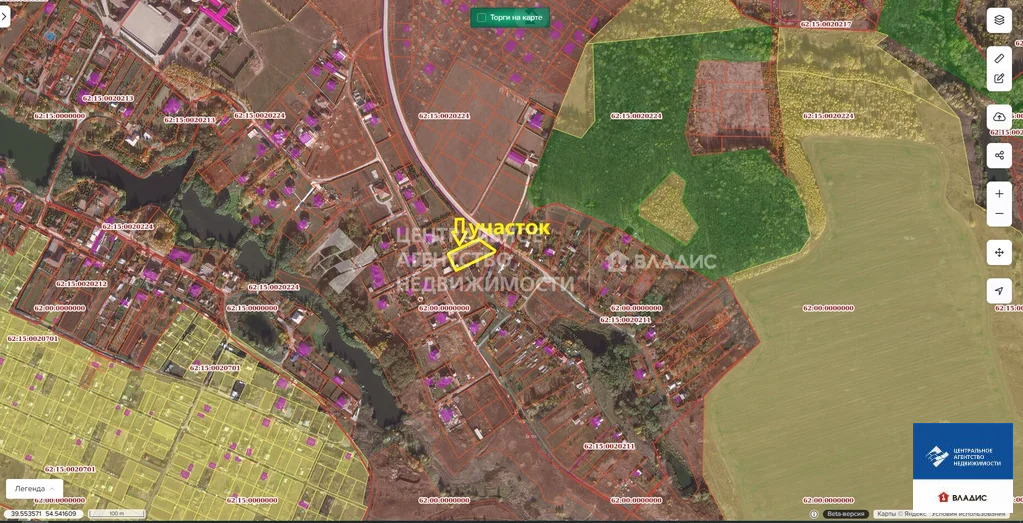Screen dimensions: 1023x523
Task: Select the ruler measurement tool
Action: pyautogui.click(x=998, y=59)
